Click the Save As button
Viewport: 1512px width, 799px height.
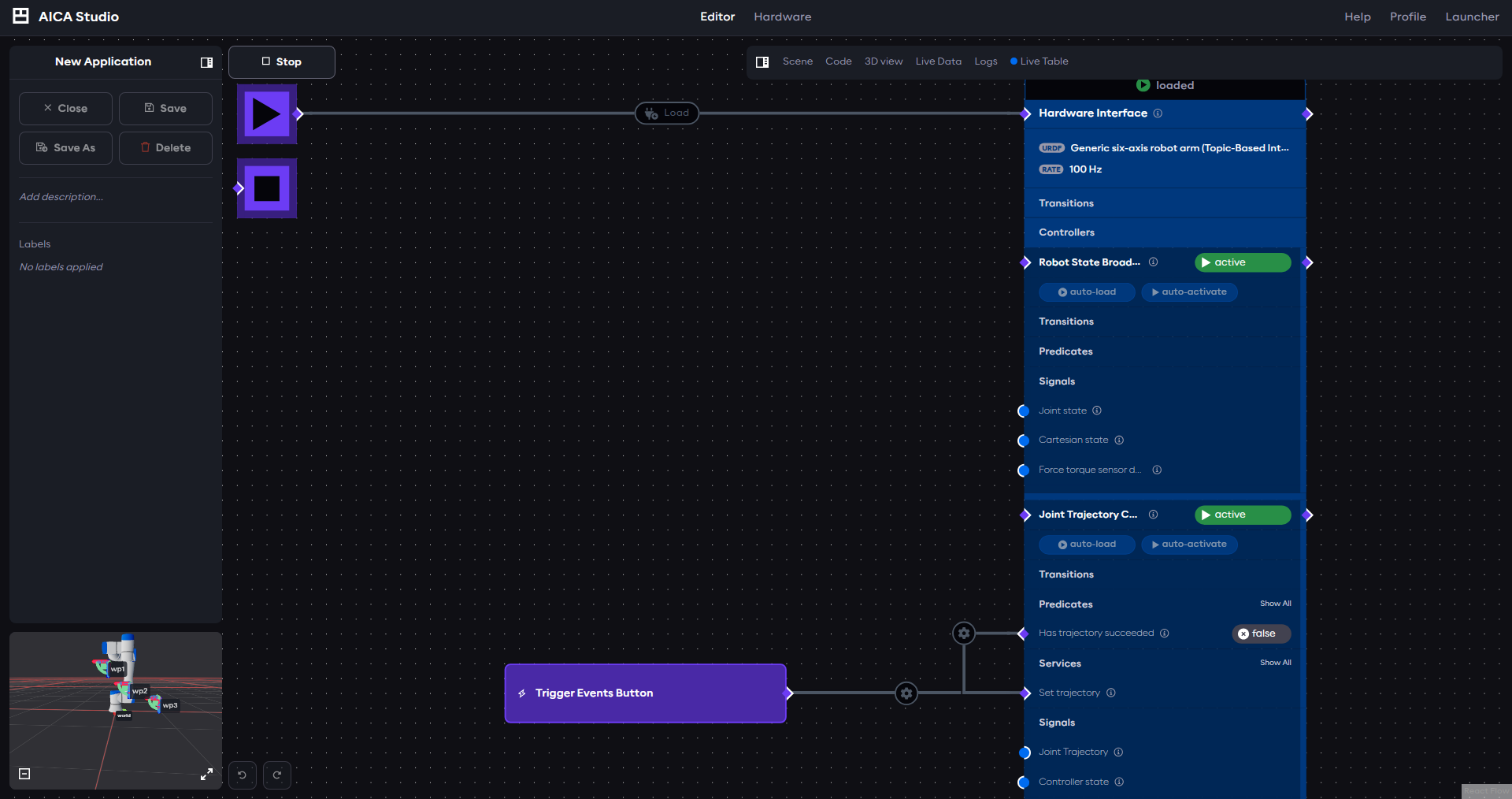click(65, 148)
